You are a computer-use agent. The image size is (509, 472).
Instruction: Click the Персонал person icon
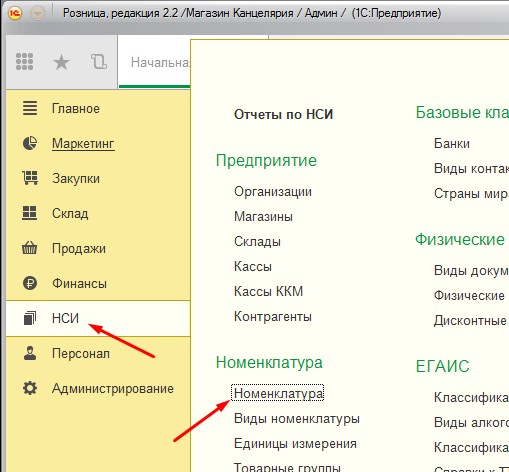click(x=30, y=353)
